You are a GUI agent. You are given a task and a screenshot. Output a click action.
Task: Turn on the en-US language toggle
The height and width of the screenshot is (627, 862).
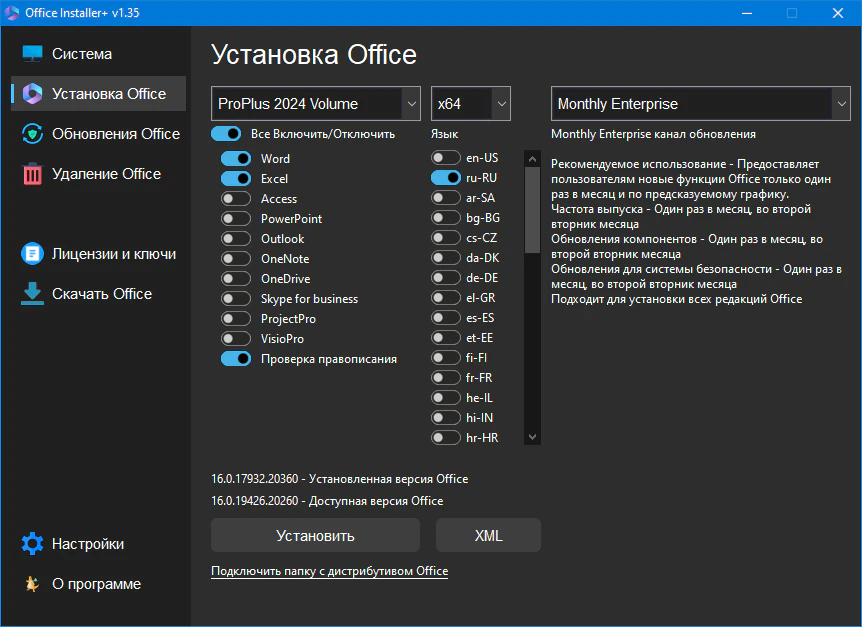(x=446, y=158)
